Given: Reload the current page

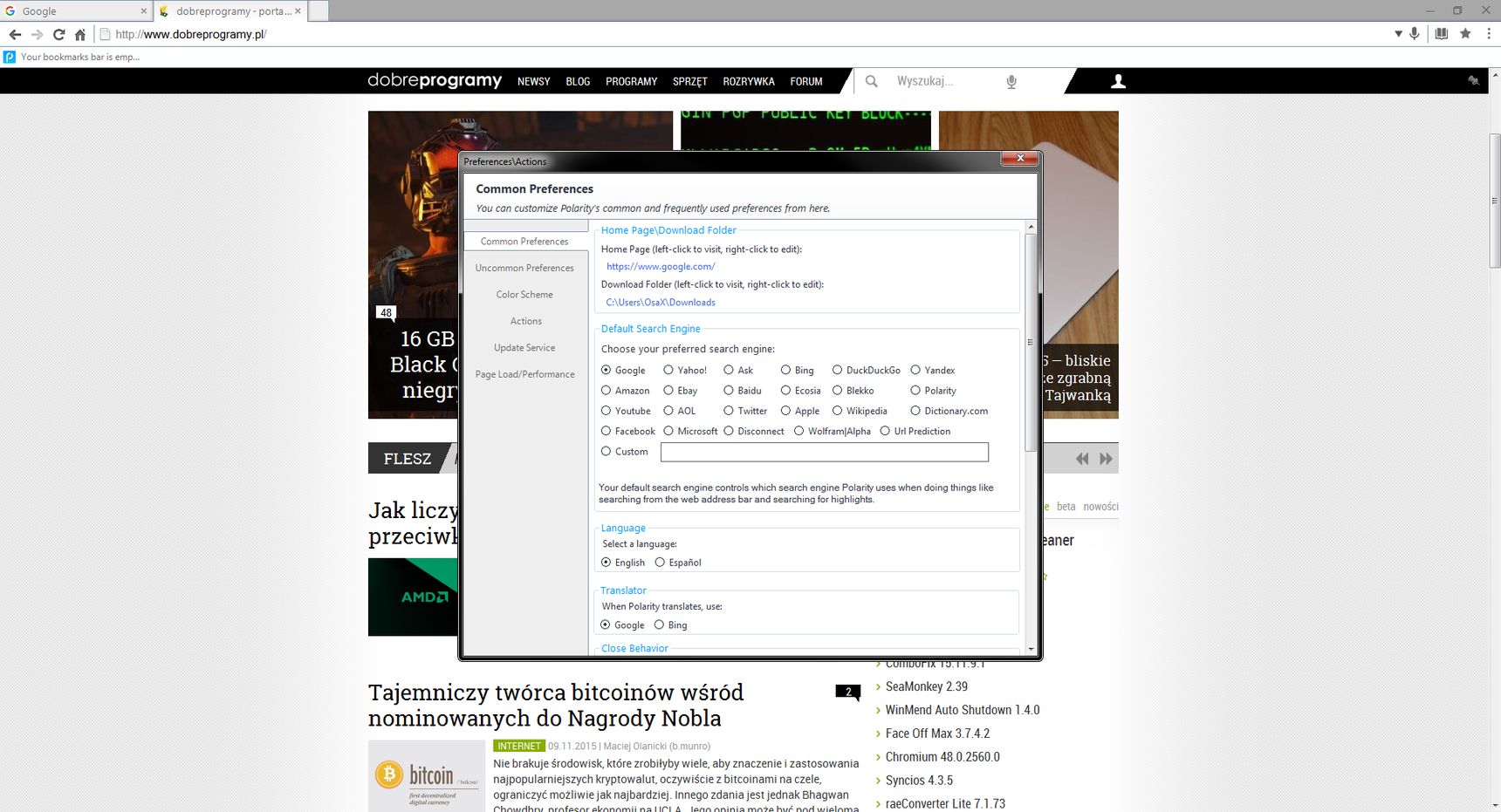Looking at the screenshot, I should [58, 34].
